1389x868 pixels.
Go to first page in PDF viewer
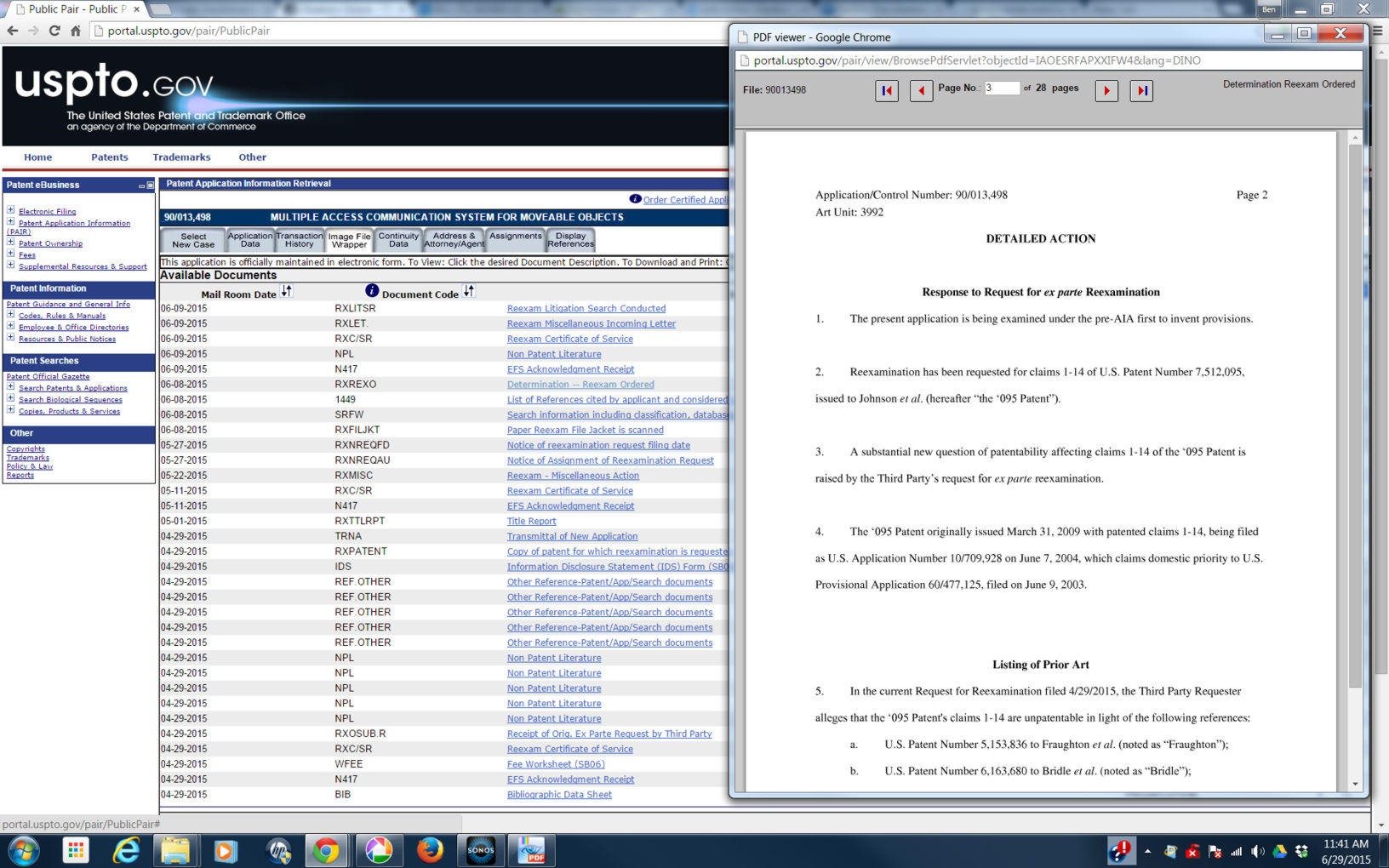(x=887, y=90)
